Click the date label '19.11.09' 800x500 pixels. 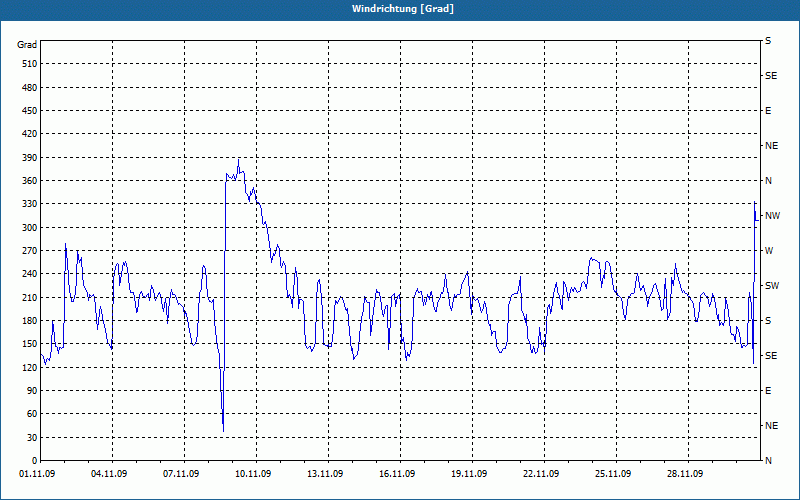coord(469,474)
